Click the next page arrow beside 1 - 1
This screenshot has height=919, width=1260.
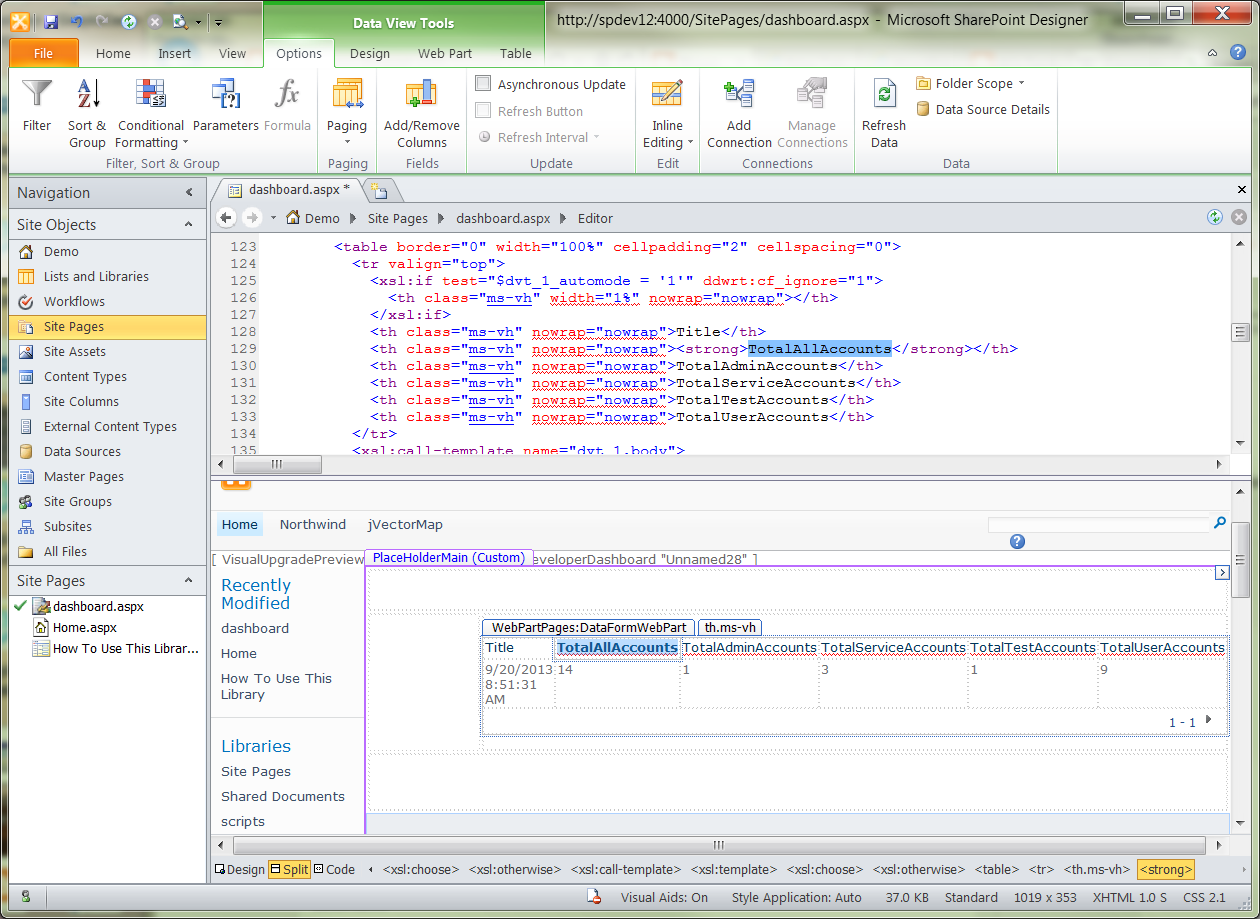(1209, 720)
